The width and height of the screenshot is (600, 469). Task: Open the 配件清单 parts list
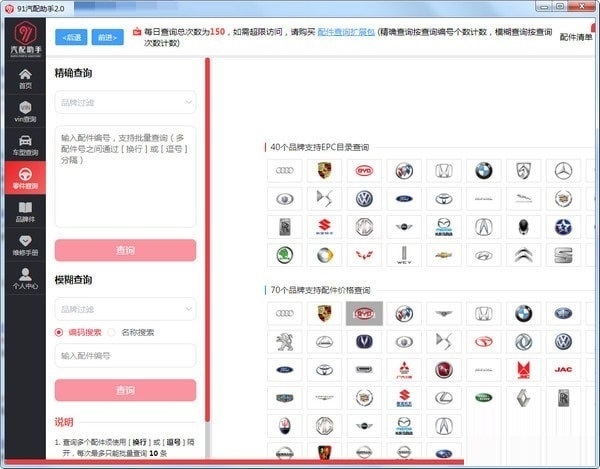point(576,37)
